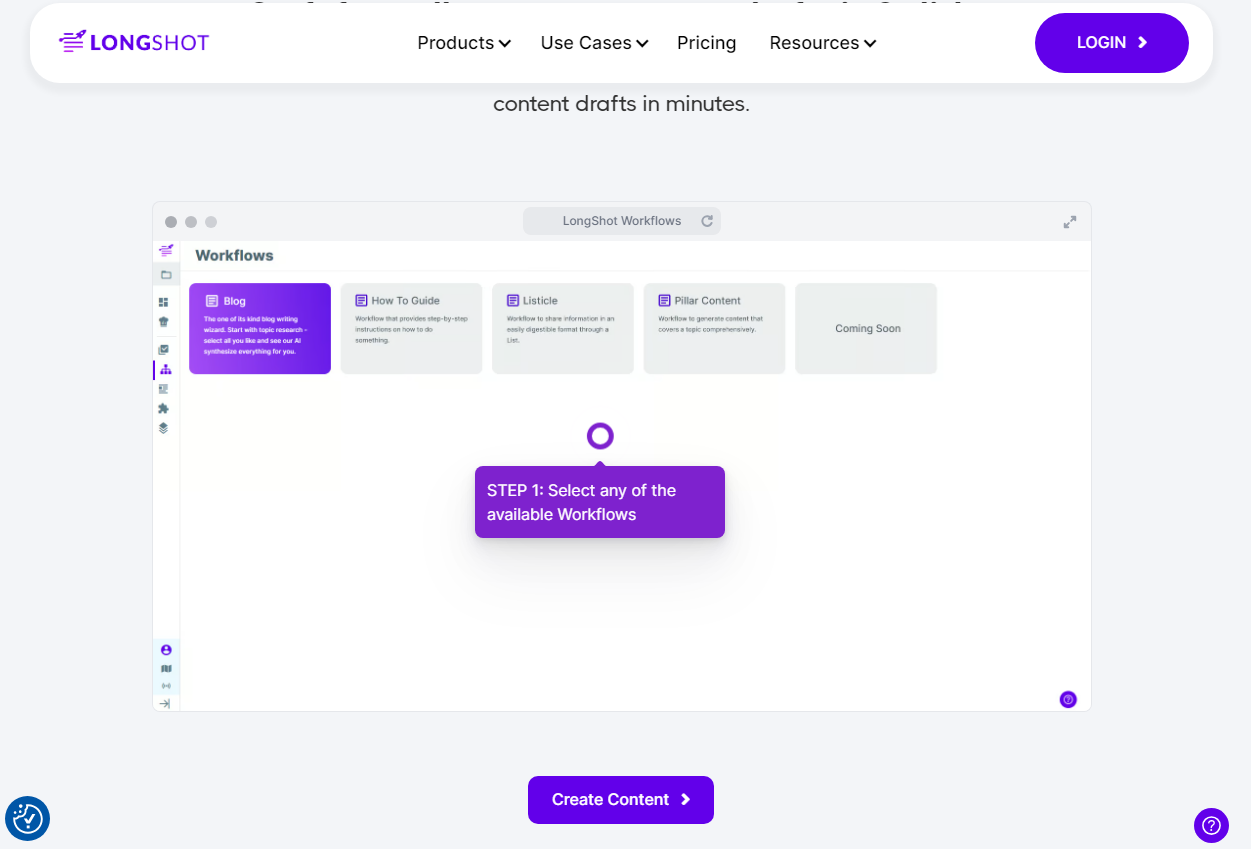
Task: Click the small rocket logo in demo sidebar
Action: [x=166, y=250]
